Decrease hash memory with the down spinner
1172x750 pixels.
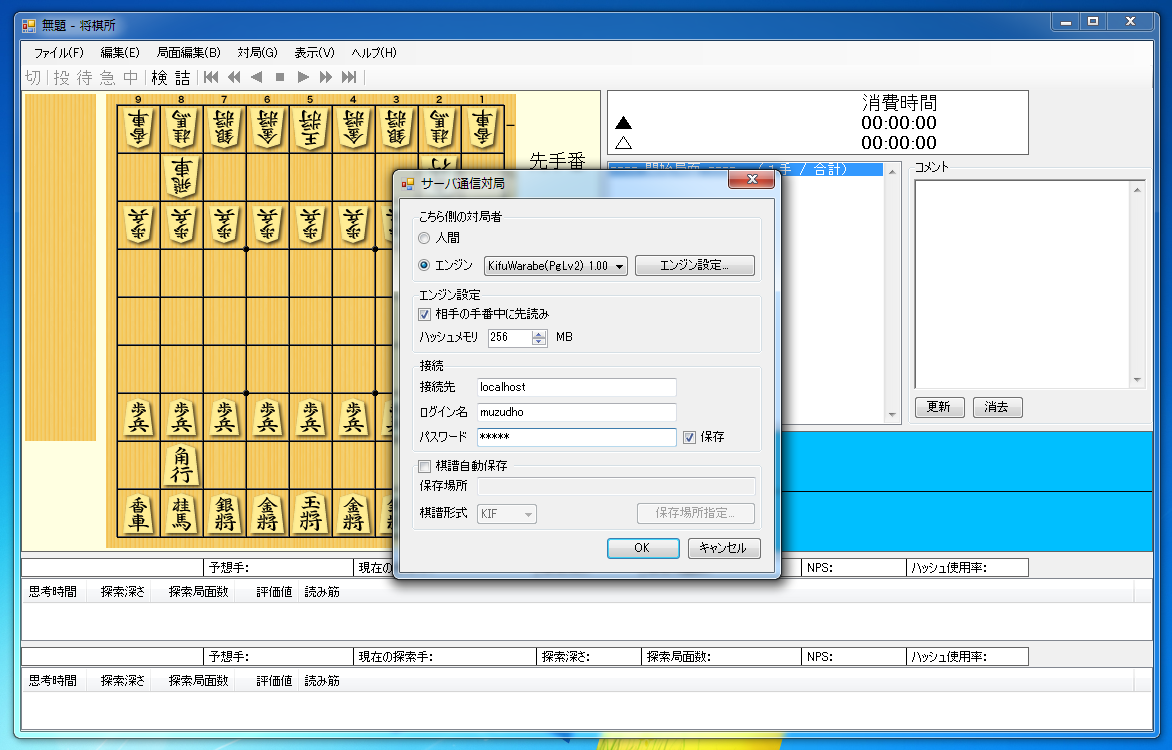click(x=539, y=342)
